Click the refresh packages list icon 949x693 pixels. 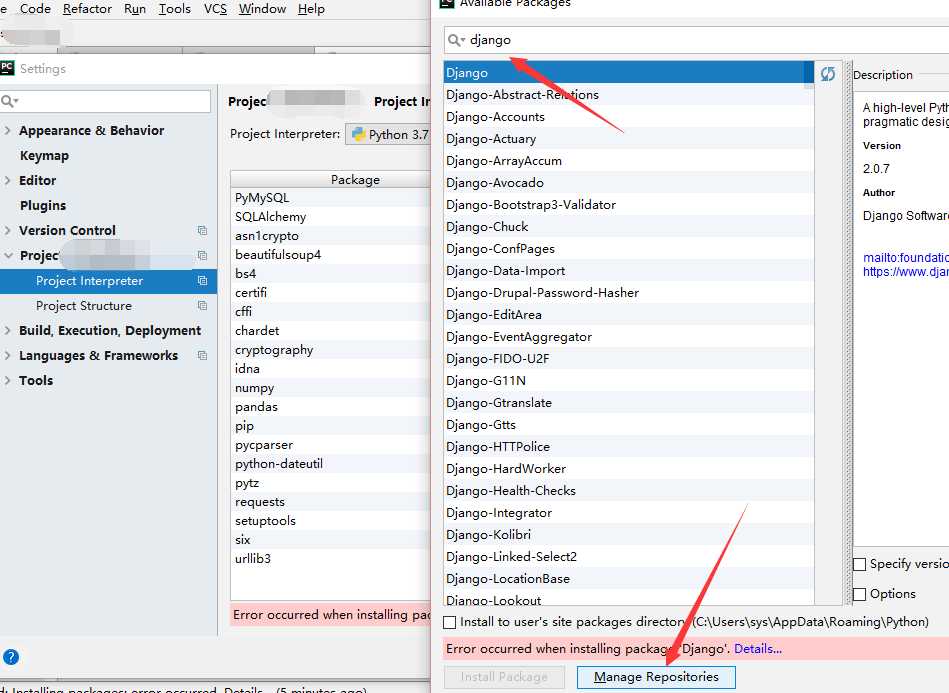point(827,74)
